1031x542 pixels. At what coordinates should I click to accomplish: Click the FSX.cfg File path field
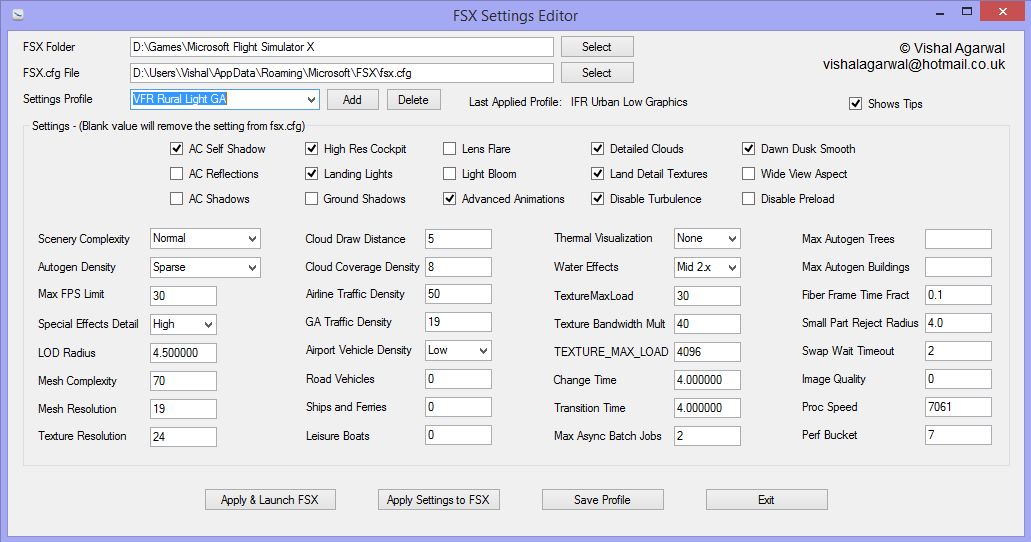(x=342, y=73)
